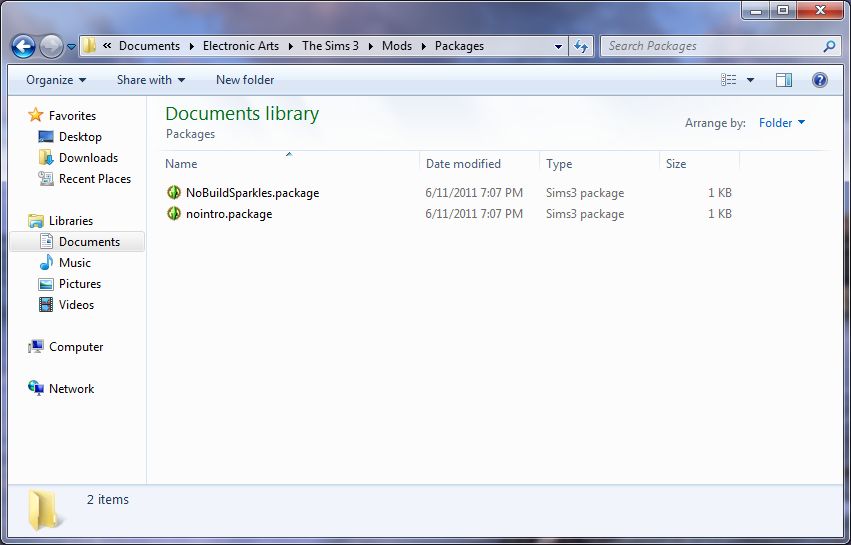Image resolution: width=851 pixels, height=545 pixels.
Task: Sort files by the Name column header
Action: tap(182, 163)
